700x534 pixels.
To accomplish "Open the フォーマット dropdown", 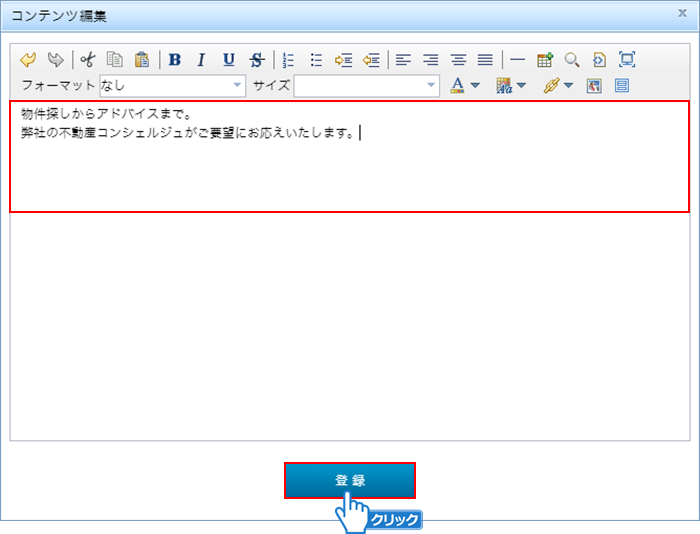I will [x=172, y=86].
